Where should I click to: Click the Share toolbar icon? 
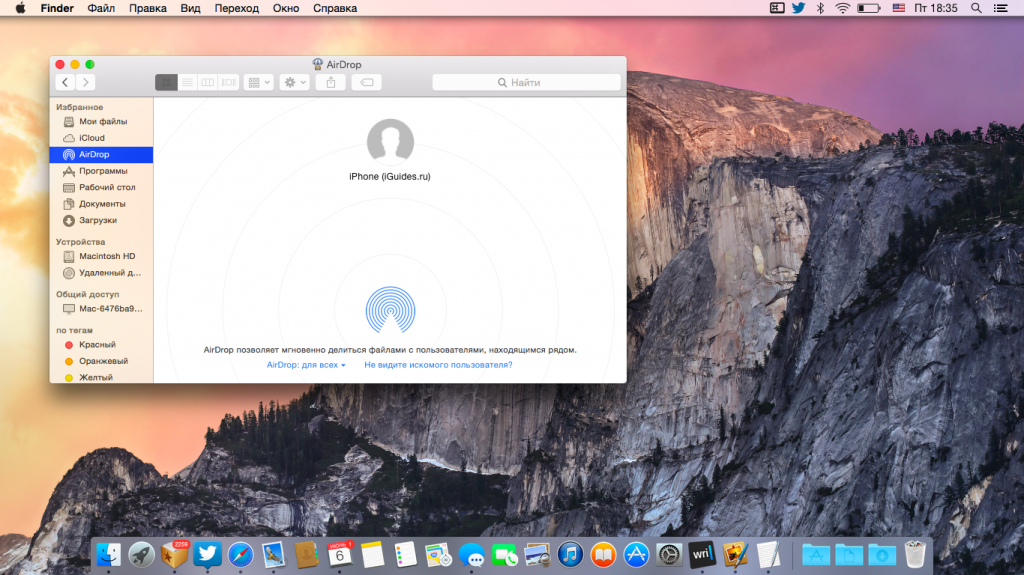tap(331, 82)
